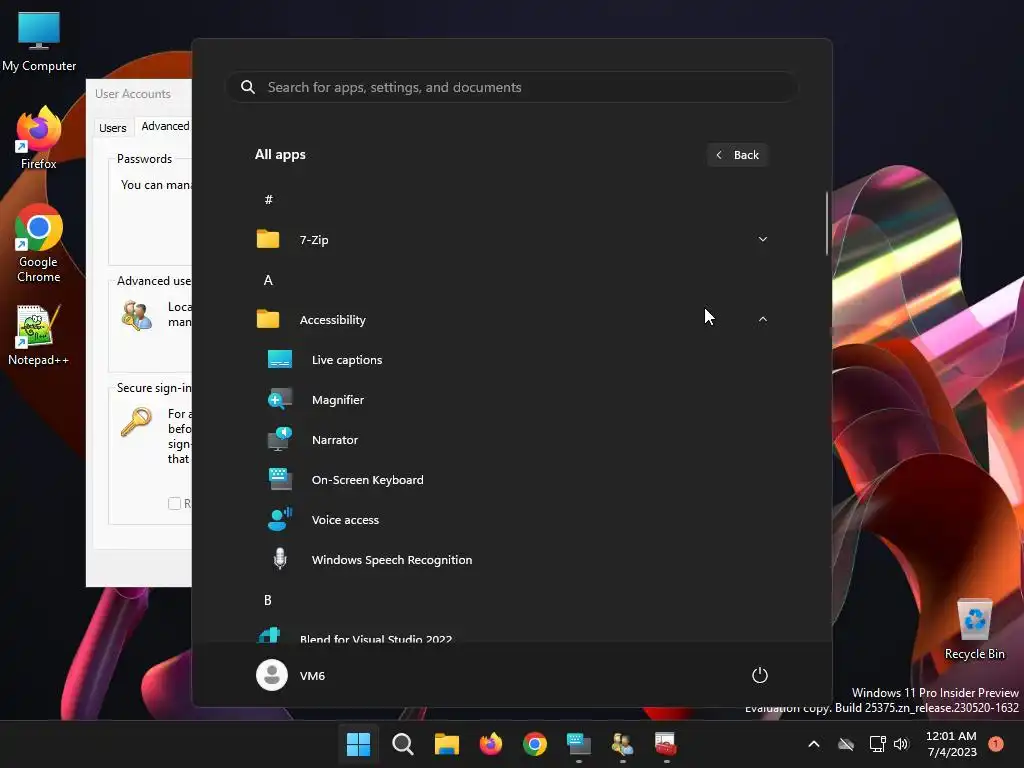This screenshot has width=1024, height=768.
Task: Switch to Users tab in User Accounts
Action: (x=112, y=128)
